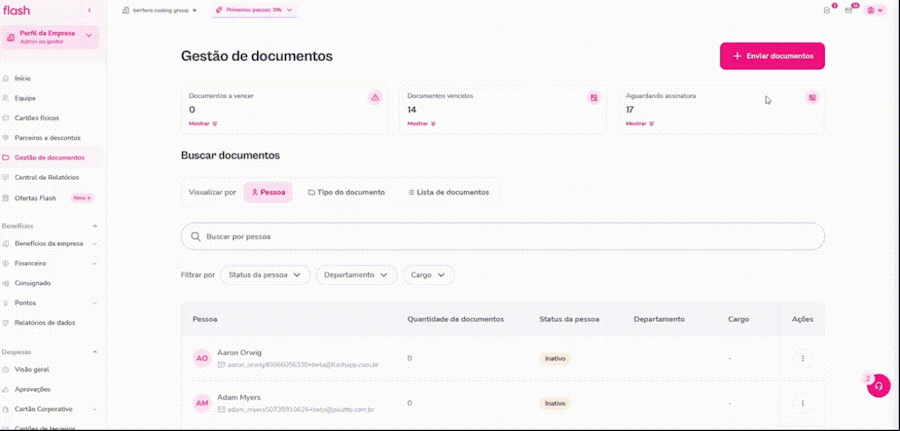Image resolution: width=900 pixels, height=431 pixels.
Task: Open the bertero coding group company selector
Action: click(160, 10)
